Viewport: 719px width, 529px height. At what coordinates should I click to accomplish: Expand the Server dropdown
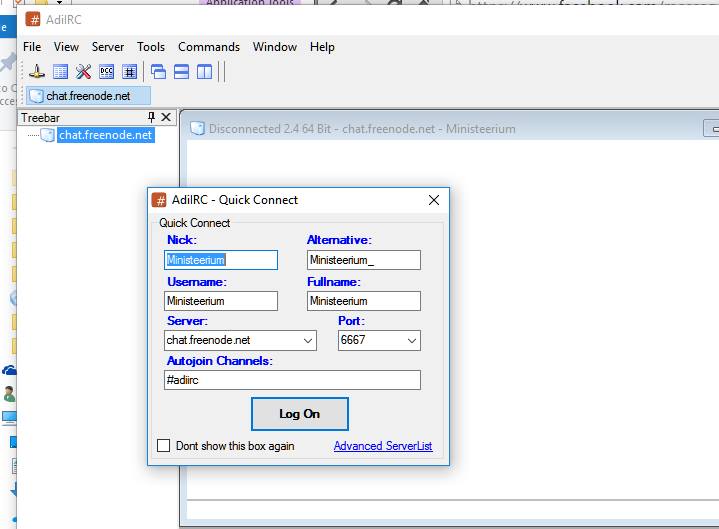point(308,341)
